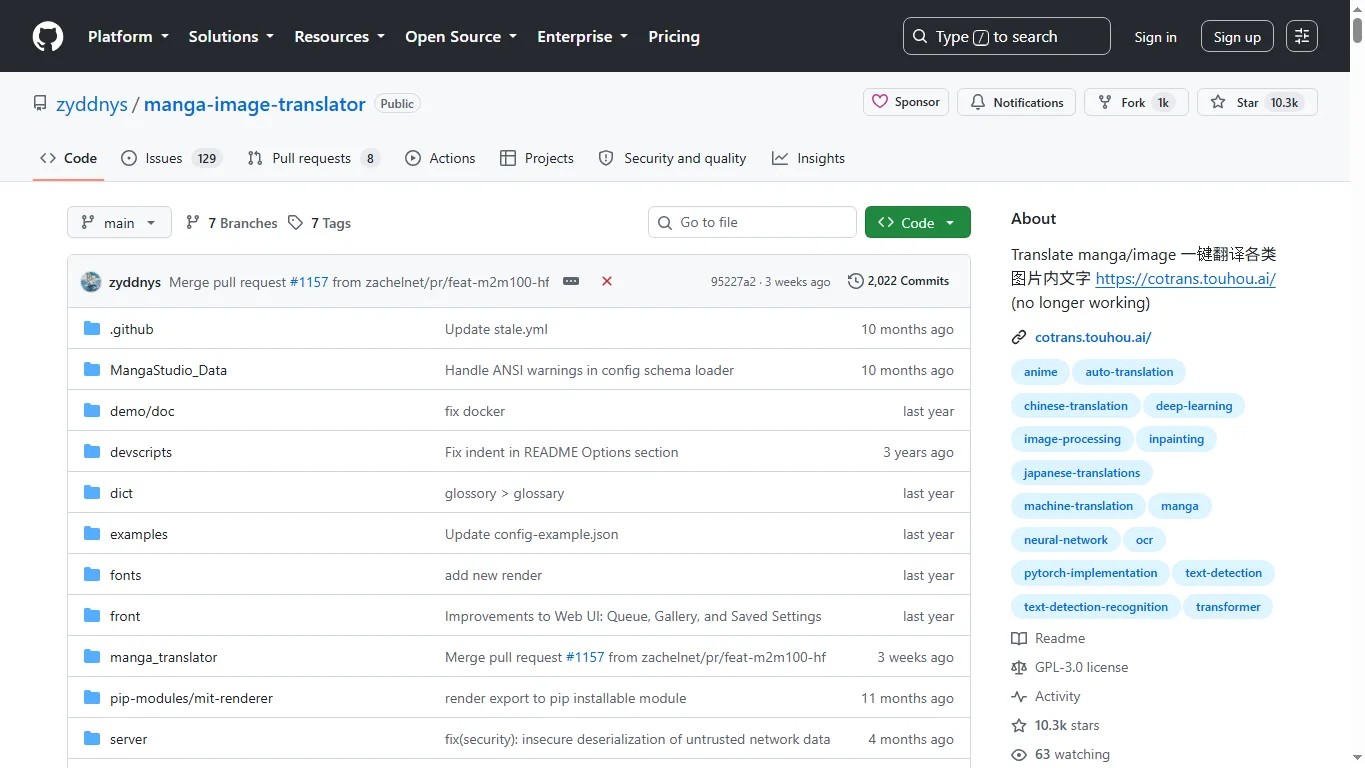The image size is (1365, 768).
Task: Click the Pricing link in header
Action: coord(674,36)
